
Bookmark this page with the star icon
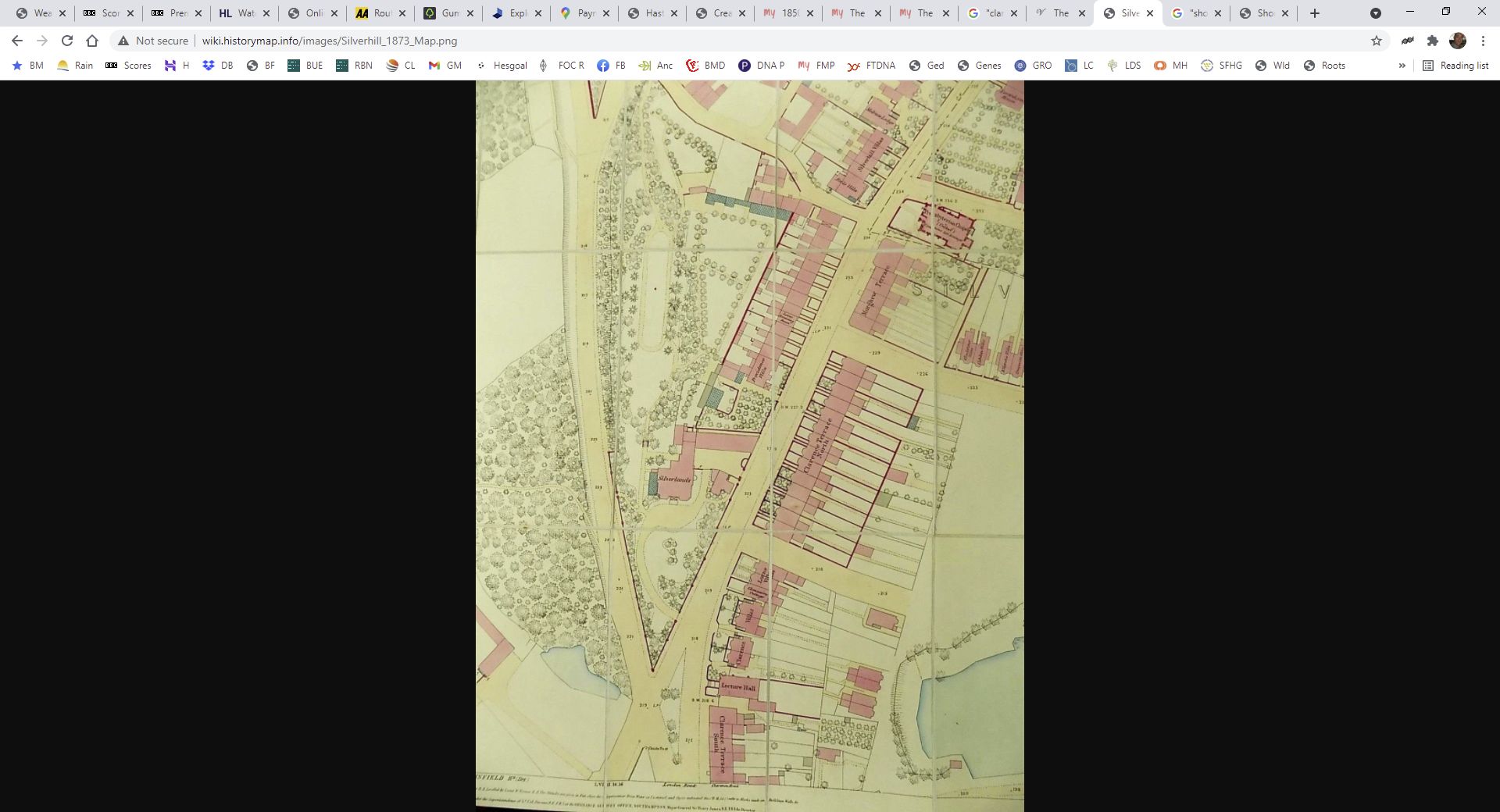(1376, 41)
